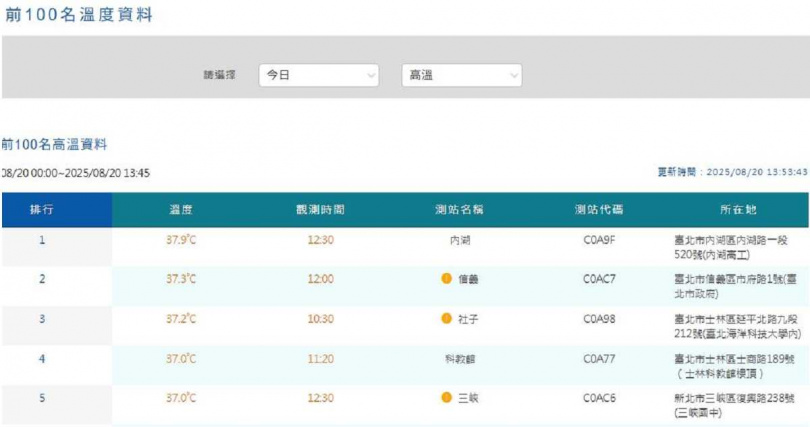The height and width of the screenshot is (427, 810).
Task: Click the 所在地 column header
Action: 738,210
